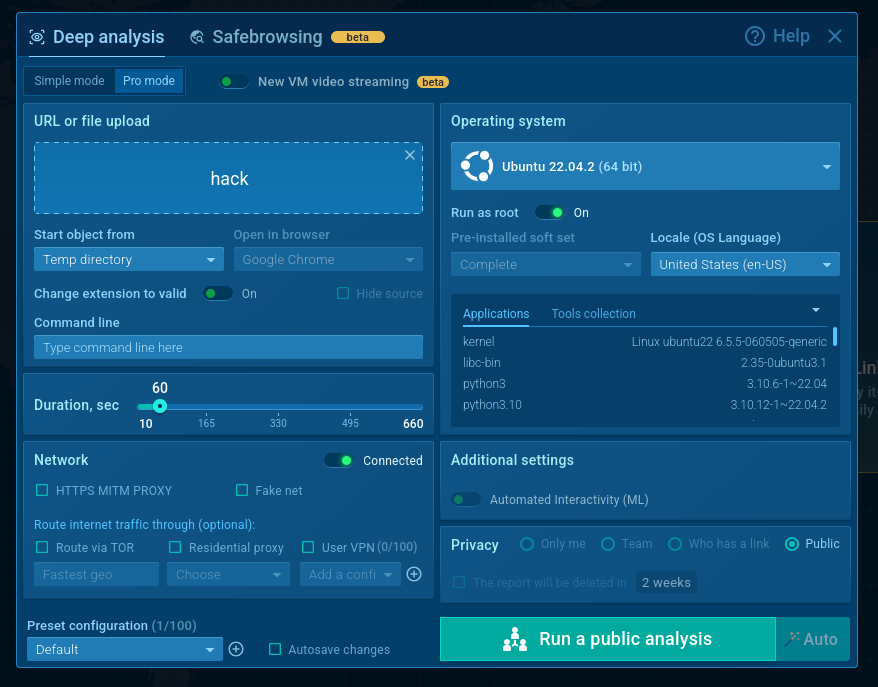This screenshot has height=687, width=878.
Task: Run a public analysis
Action: coord(607,639)
